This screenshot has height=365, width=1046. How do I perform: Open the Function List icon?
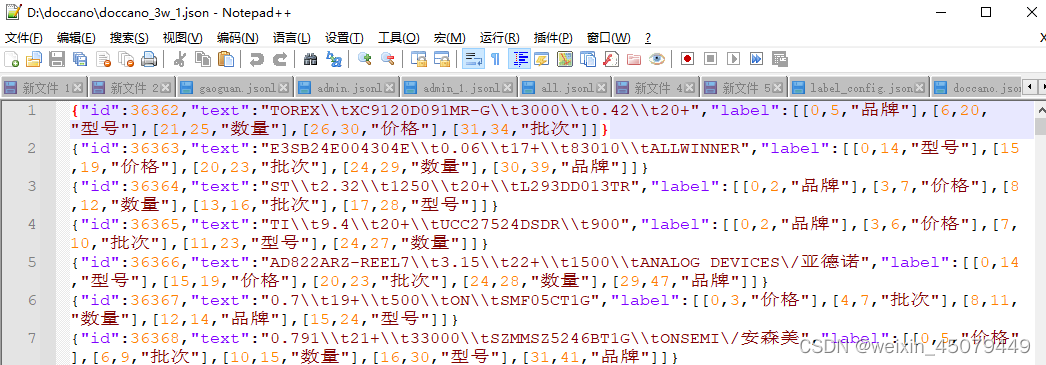[x=610, y=59]
